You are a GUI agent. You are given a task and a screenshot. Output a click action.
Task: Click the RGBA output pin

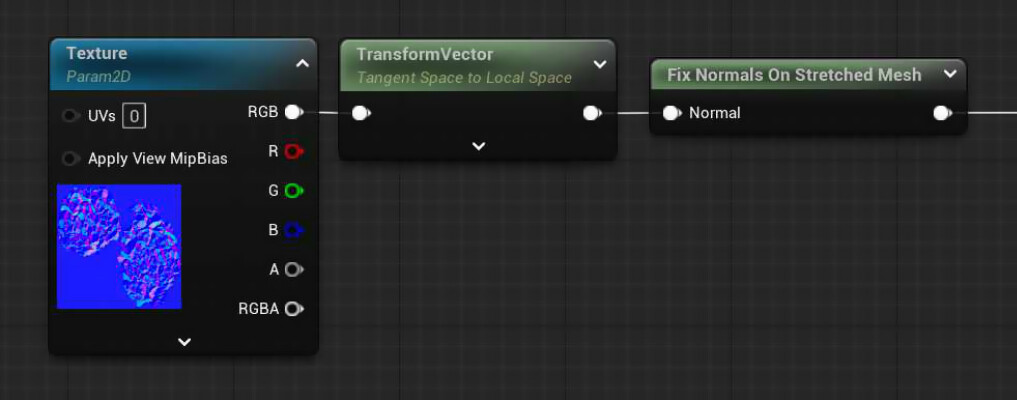[x=294, y=309]
